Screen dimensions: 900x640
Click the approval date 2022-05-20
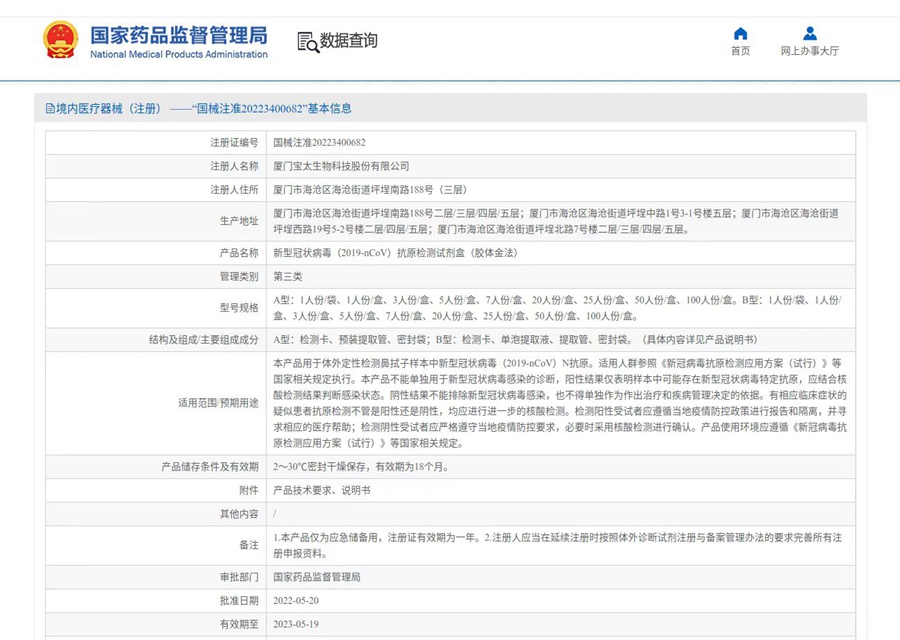click(x=298, y=600)
